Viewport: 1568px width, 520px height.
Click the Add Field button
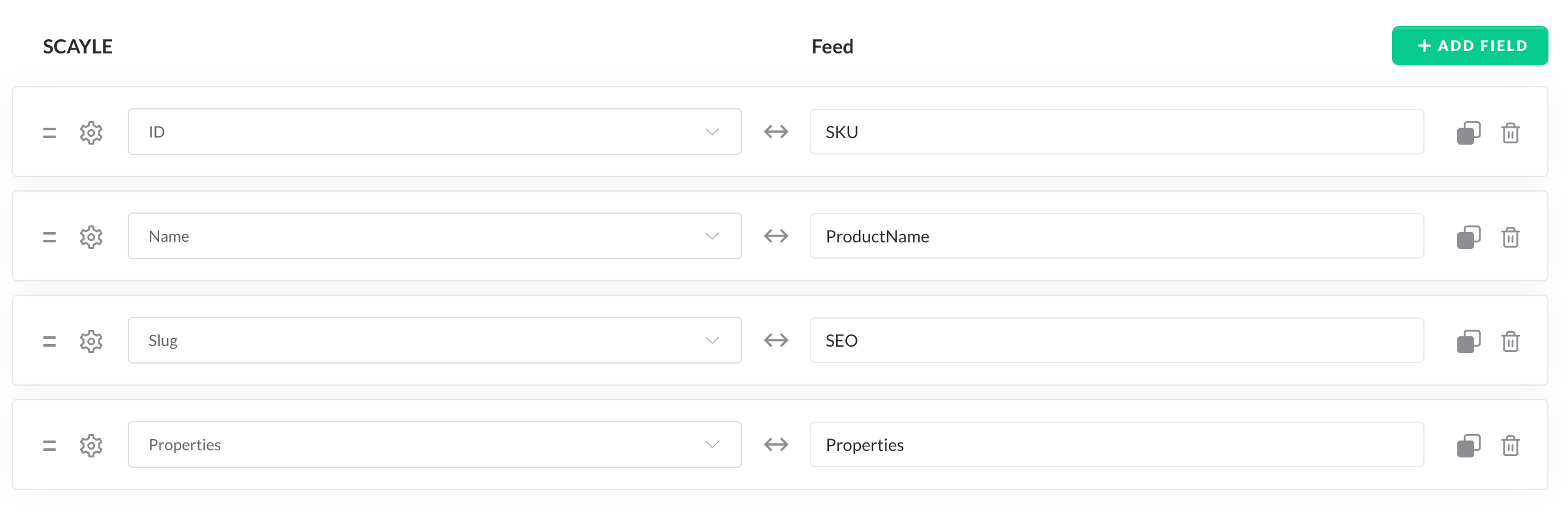tap(1470, 46)
